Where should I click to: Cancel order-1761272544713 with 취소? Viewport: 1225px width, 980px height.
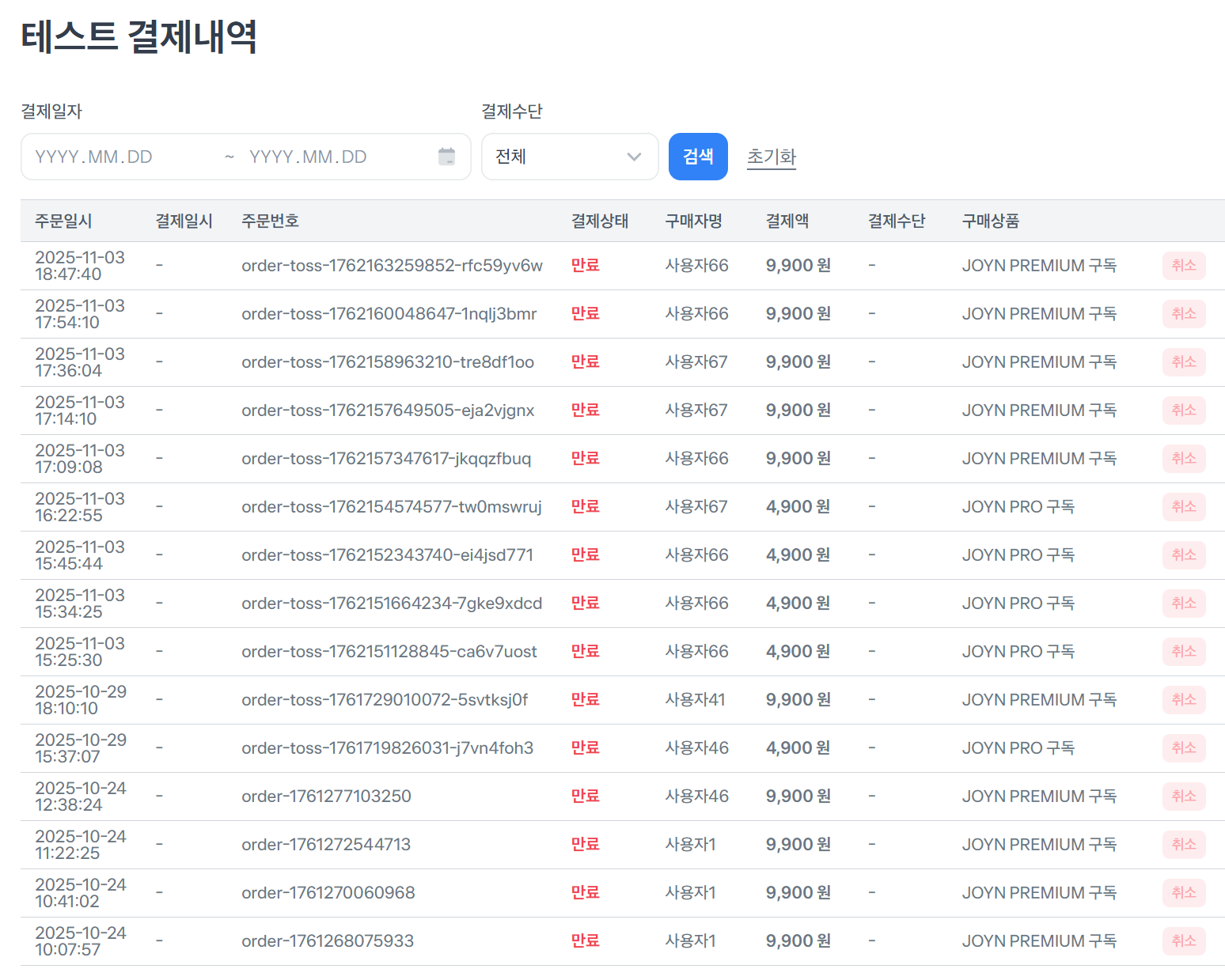click(x=1184, y=845)
